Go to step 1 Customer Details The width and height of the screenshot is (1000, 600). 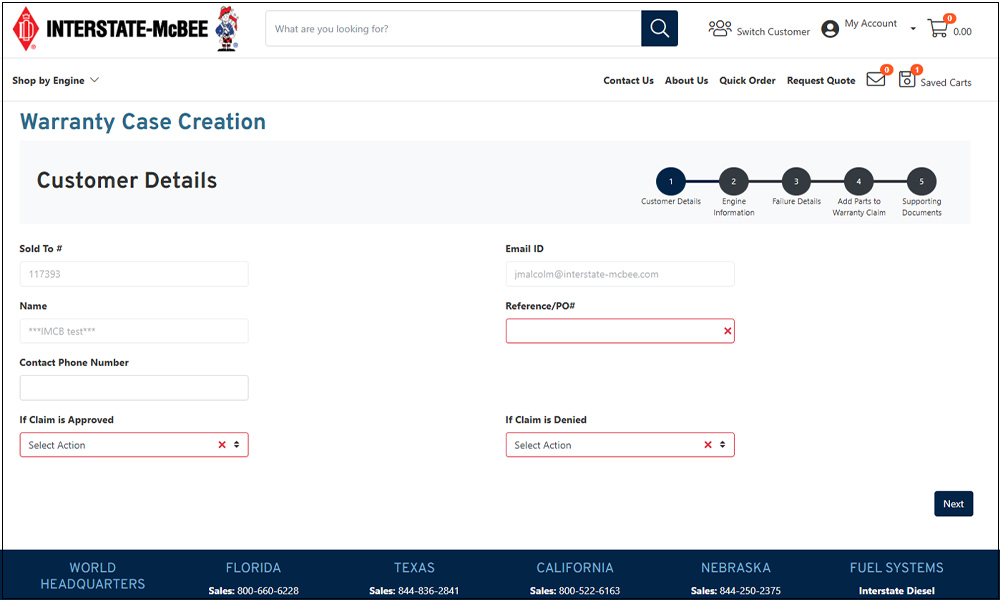tap(671, 182)
